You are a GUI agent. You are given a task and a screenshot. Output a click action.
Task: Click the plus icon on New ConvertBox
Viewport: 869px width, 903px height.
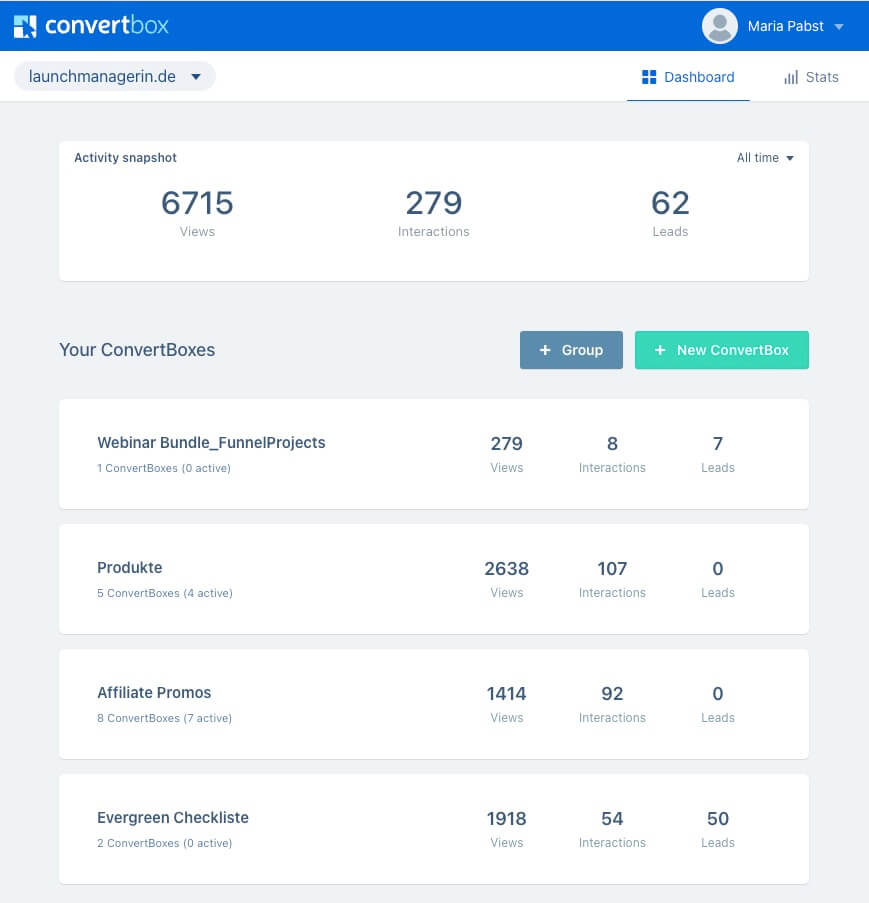pyautogui.click(x=660, y=350)
